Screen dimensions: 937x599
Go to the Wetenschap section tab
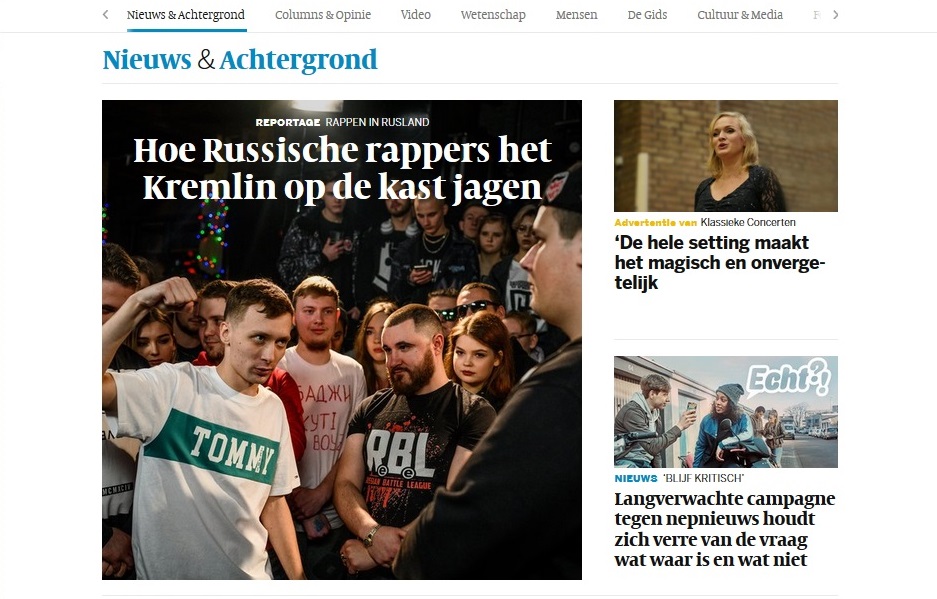click(493, 15)
